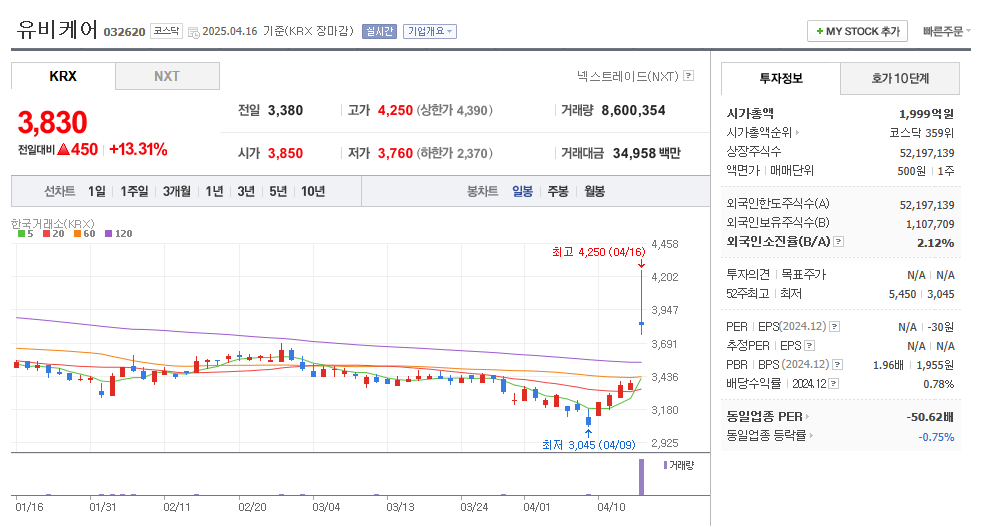Click the 상장주식수 value 52,197,139
The width and height of the screenshot is (994, 526).
coord(927,153)
